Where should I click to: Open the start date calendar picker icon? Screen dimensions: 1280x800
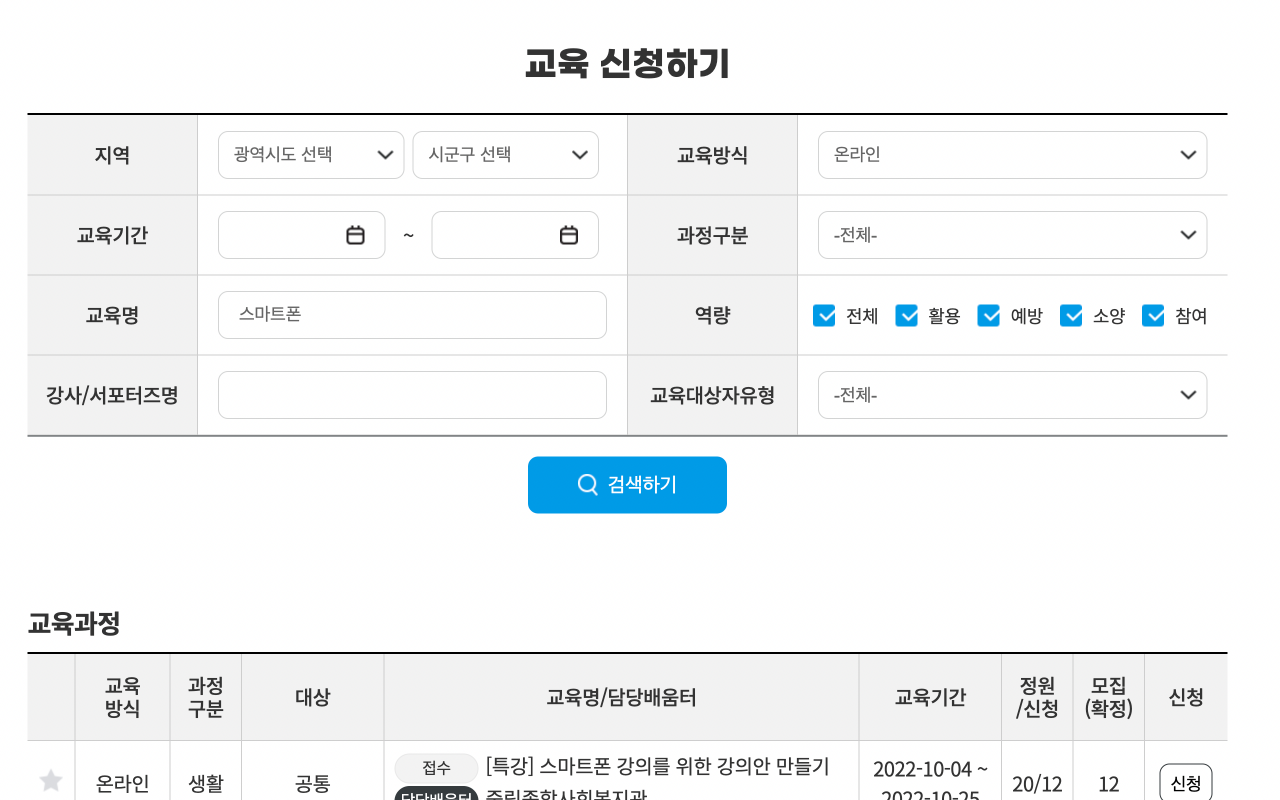[355, 235]
